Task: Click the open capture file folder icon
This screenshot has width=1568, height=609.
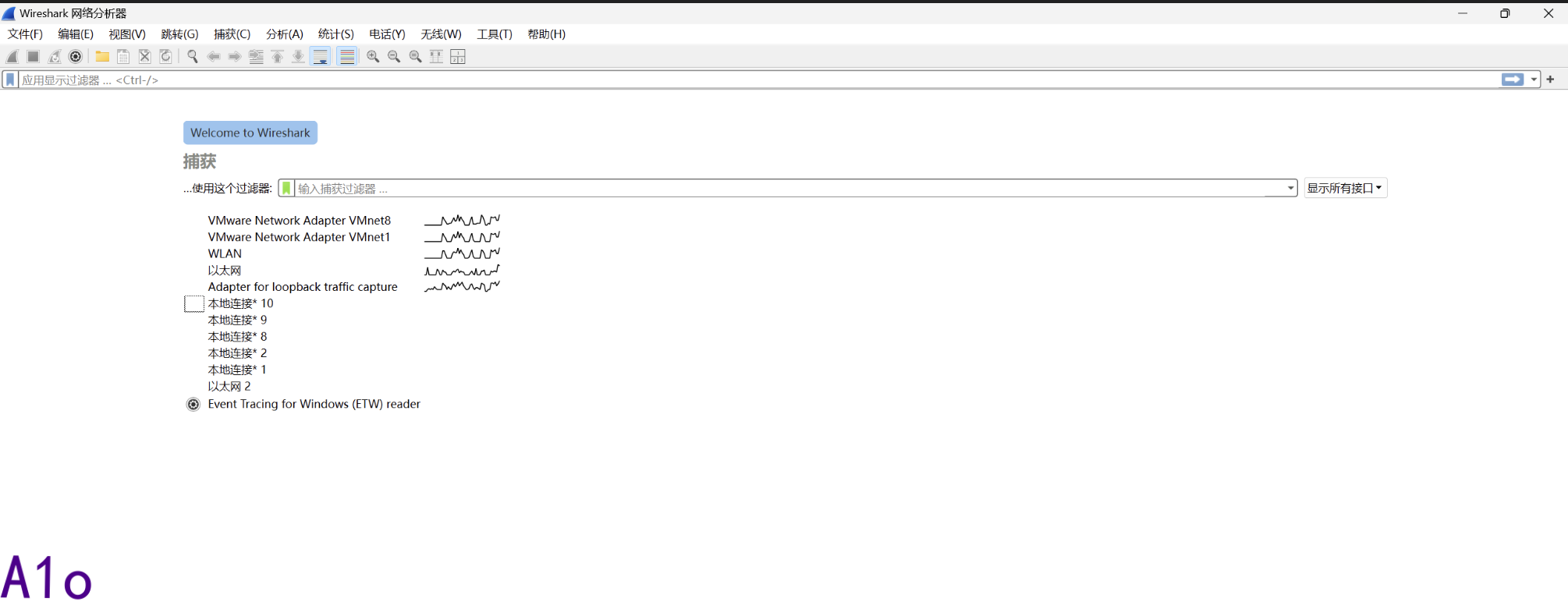Action: (x=102, y=56)
